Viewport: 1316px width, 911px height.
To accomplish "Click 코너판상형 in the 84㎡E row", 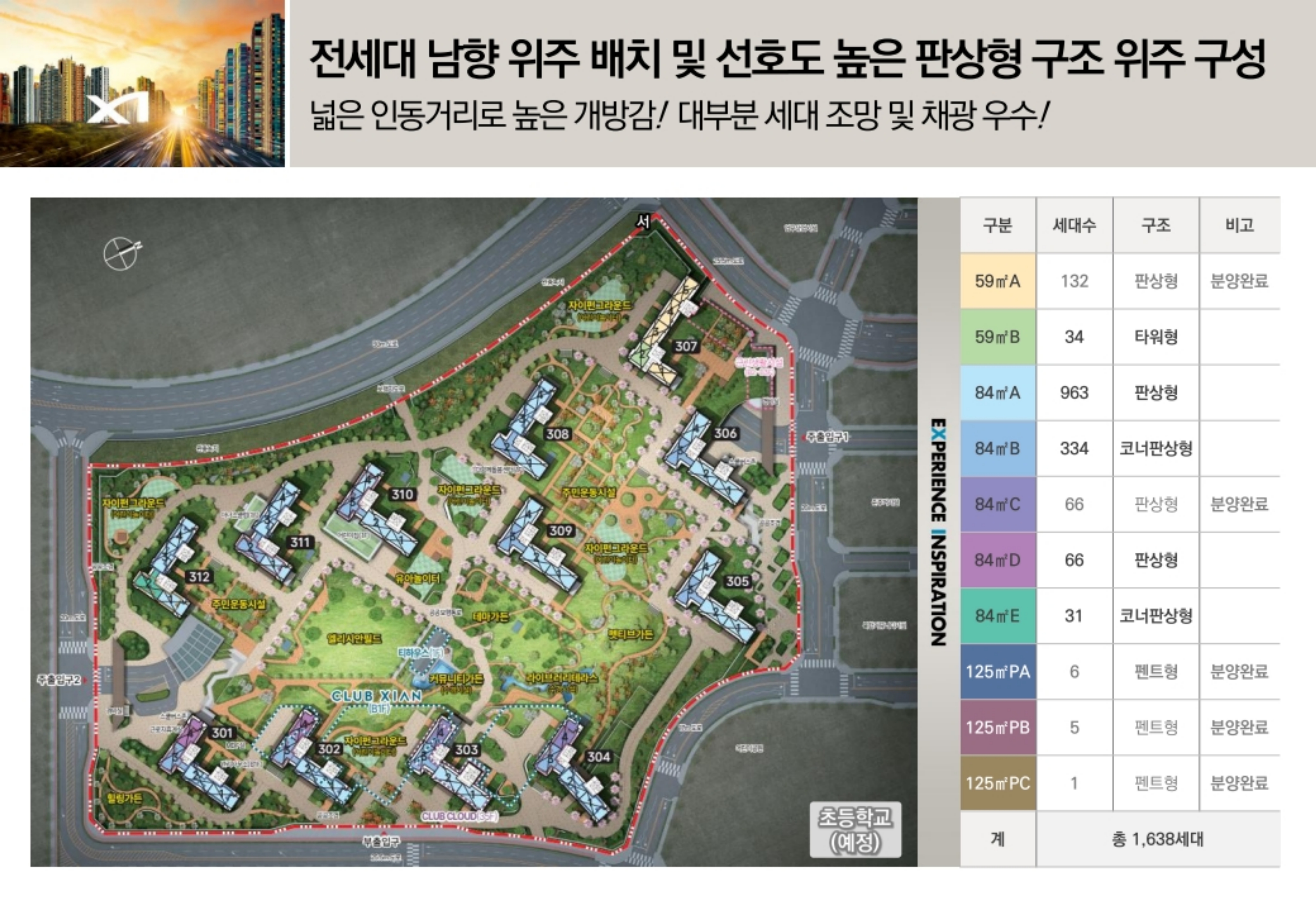I will point(1156,616).
